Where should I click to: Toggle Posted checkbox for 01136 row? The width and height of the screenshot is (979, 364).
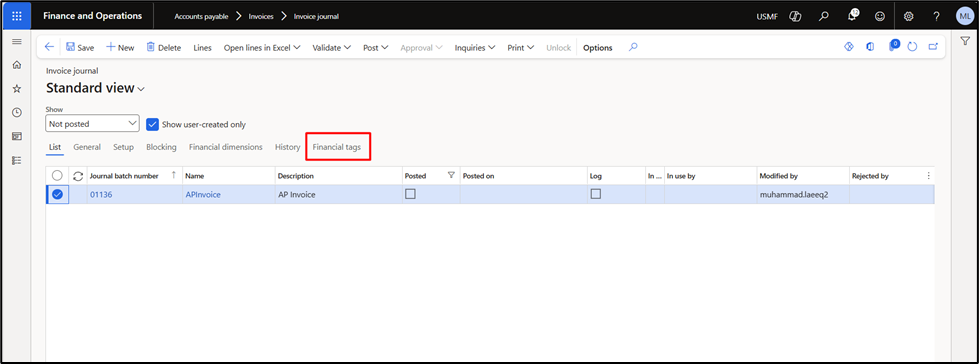410,194
